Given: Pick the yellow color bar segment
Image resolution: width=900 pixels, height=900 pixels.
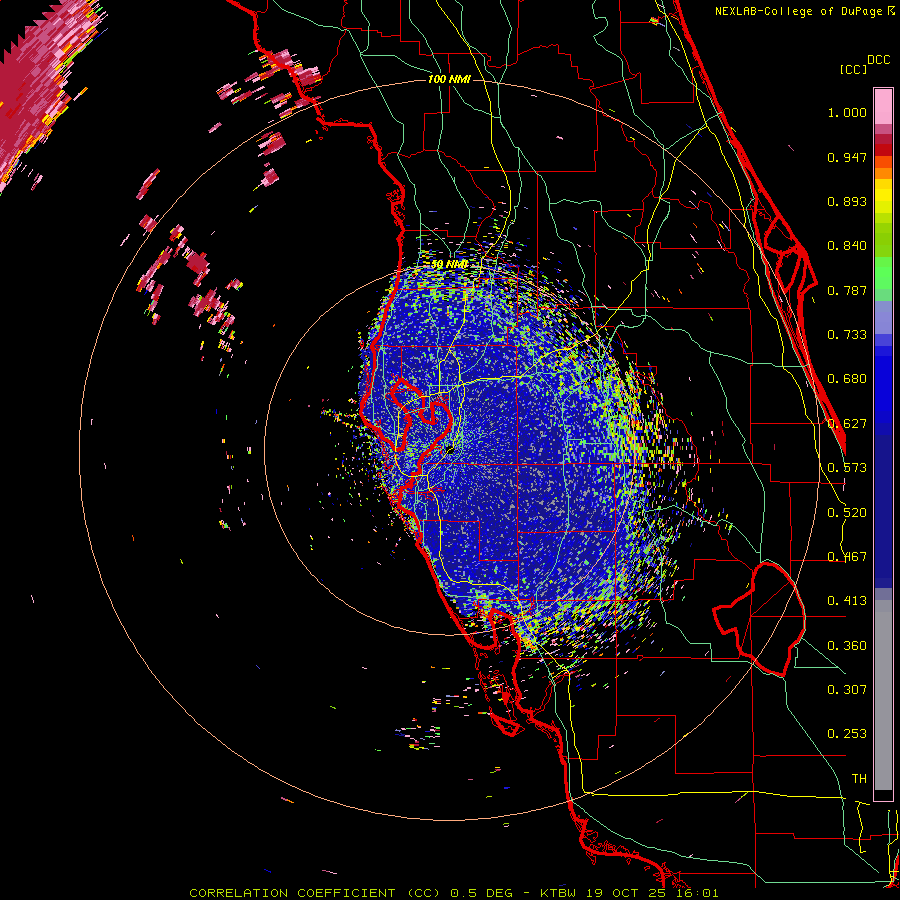Looking at the screenshot, I should [x=883, y=196].
